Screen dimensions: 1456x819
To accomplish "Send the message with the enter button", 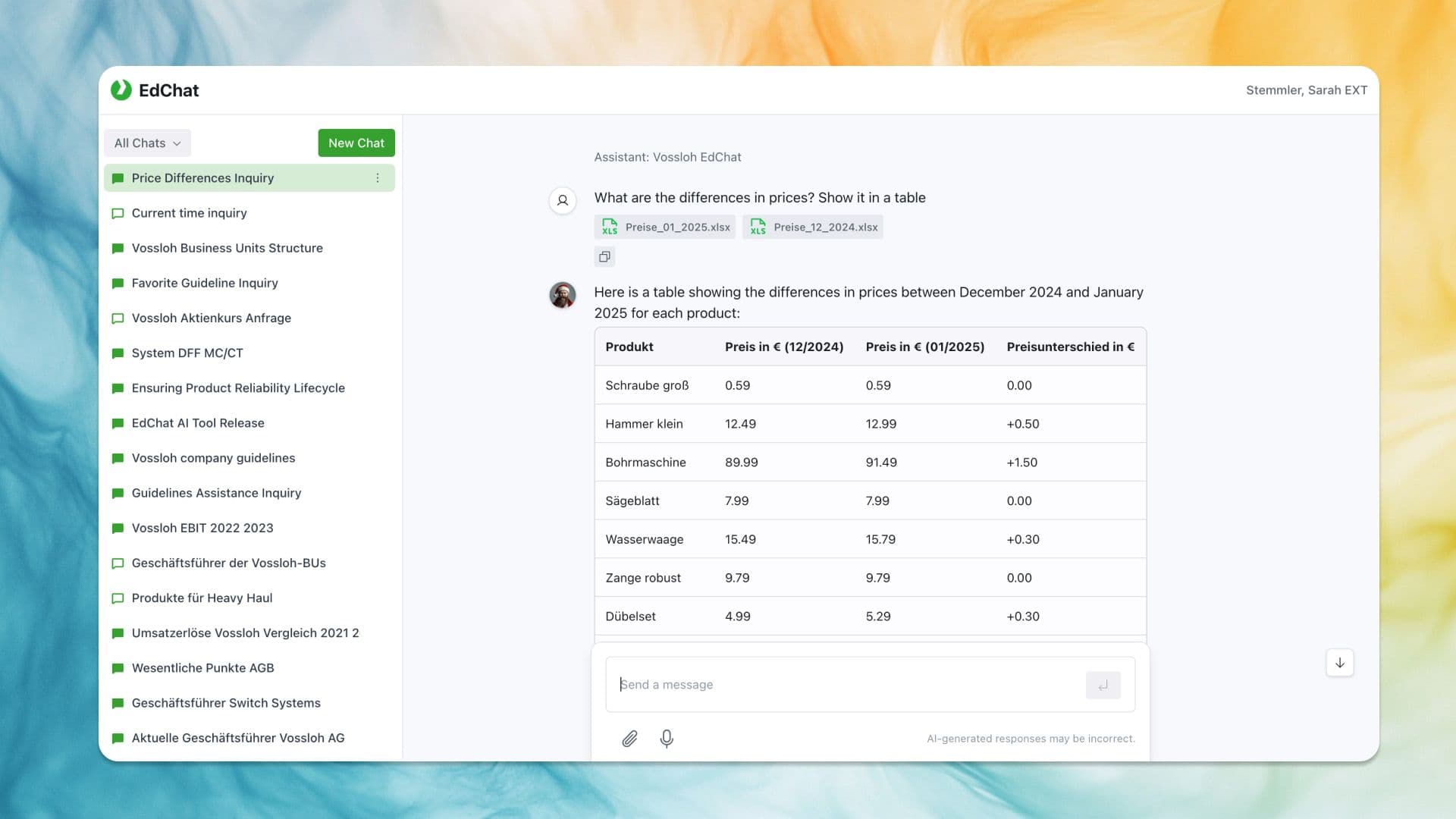I will click(x=1103, y=684).
